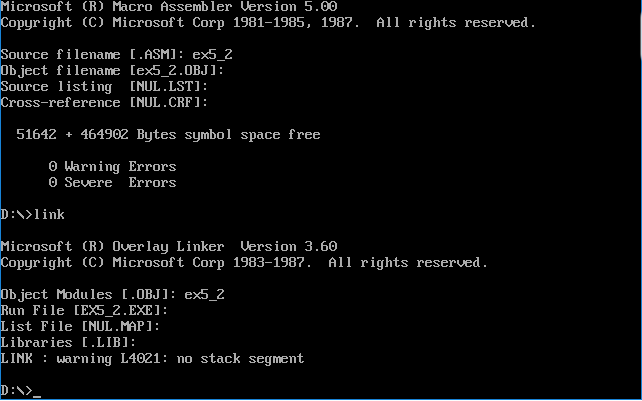Click the "0 Warning Errors" line
The image size is (642, 401).
click(112, 166)
